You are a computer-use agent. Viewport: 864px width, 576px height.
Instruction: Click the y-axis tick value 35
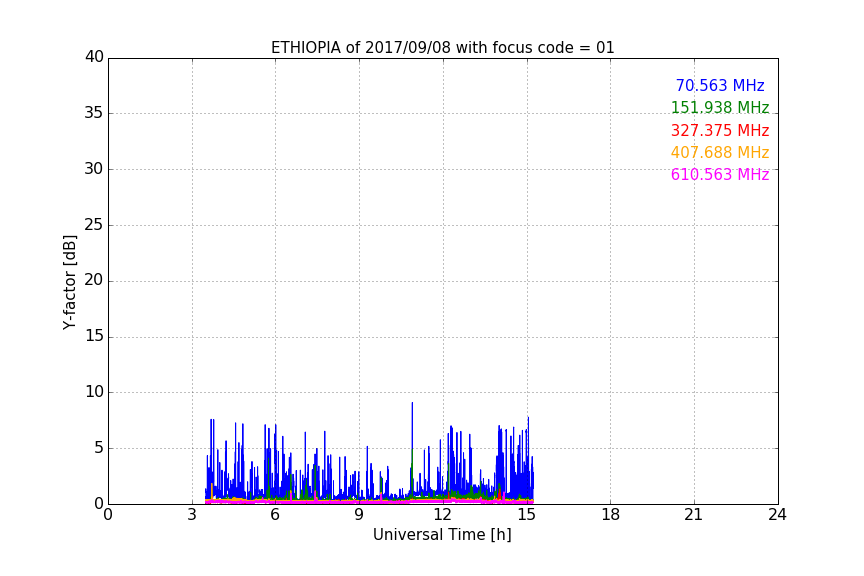tap(94, 113)
